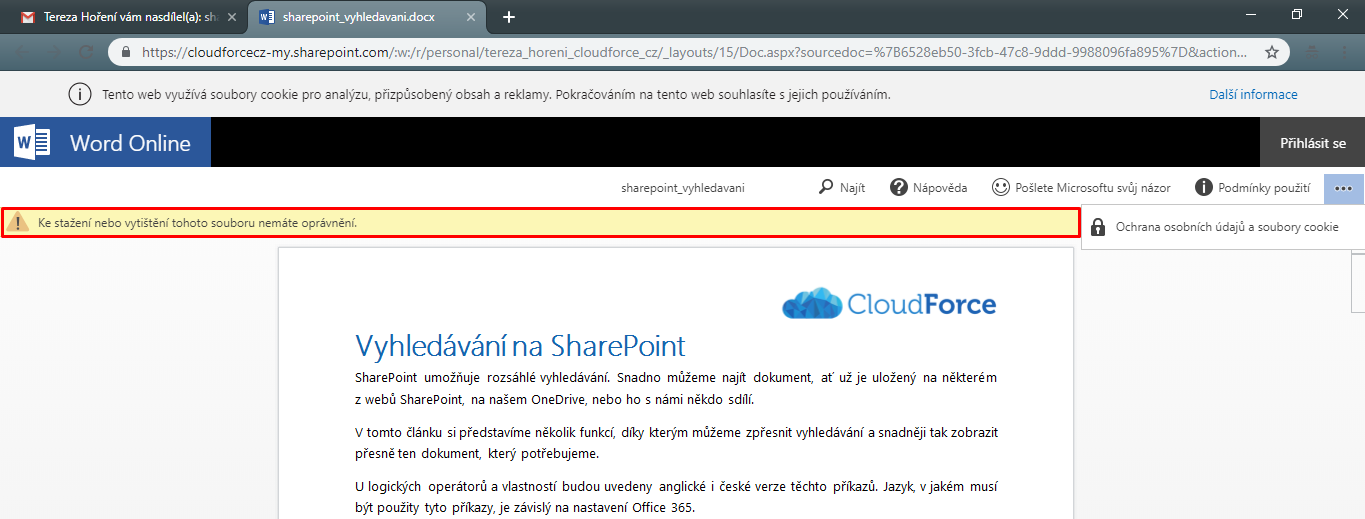Image resolution: width=1365 pixels, height=519 pixels.
Task: Select the sharepoint_vyhledavani.docx tab
Action: click(x=368, y=17)
